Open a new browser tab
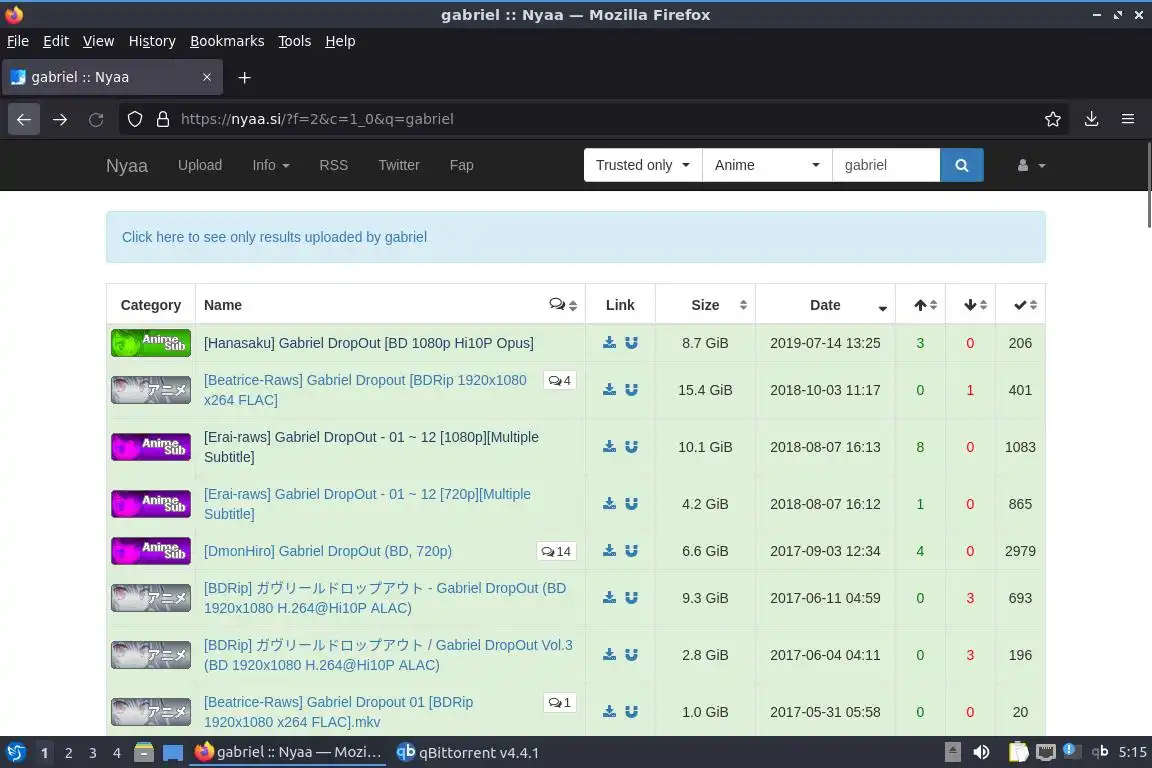1152x768 pixels. click(x=245, y=77)
